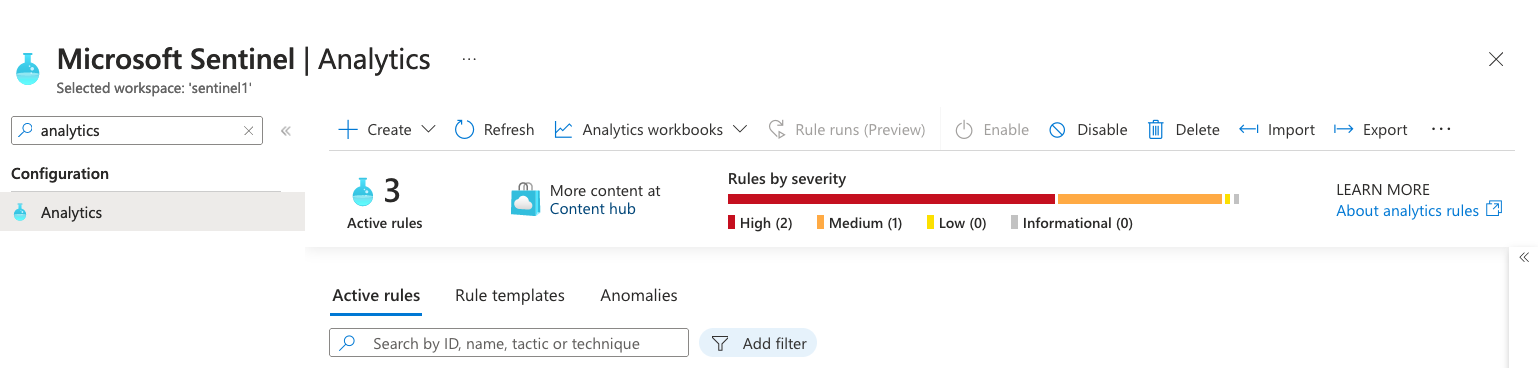The image size is (1538, 368).
Task: Clear the analytics search text
Action: [x=249, y=130]
